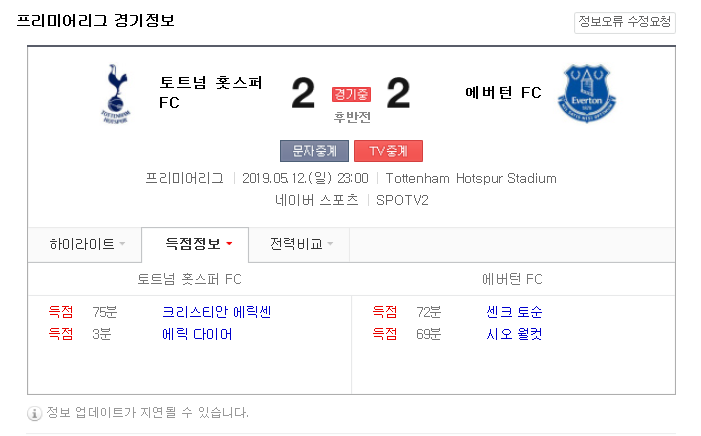The image size is (701, 436).
Task: Click the Everton FC crest logo
Action: coord(587,93)
